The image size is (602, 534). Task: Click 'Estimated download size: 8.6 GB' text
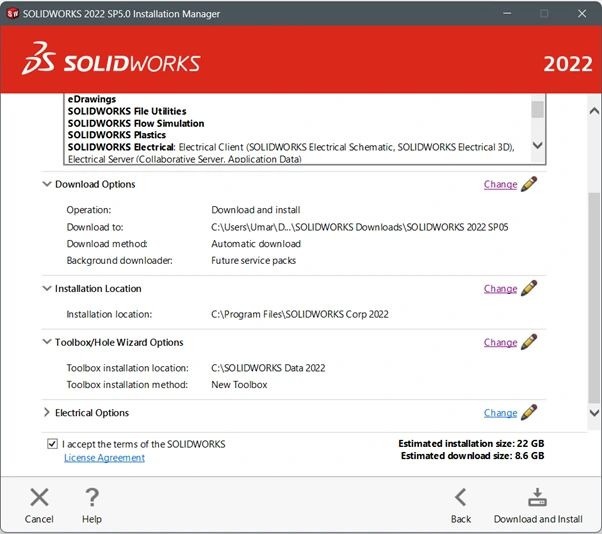473,456
